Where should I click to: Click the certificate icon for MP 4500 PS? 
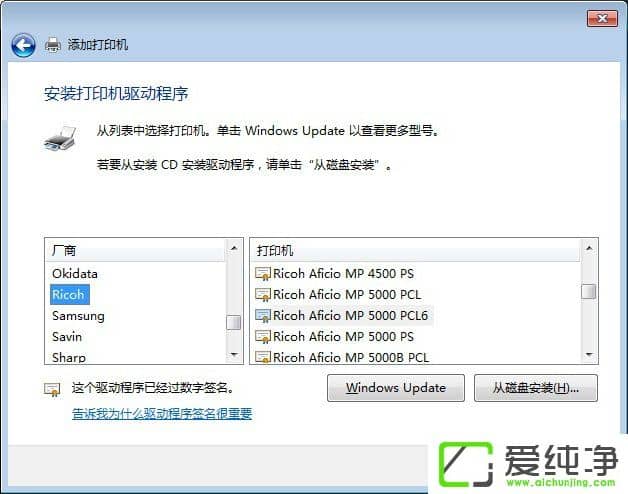point(263,274)
